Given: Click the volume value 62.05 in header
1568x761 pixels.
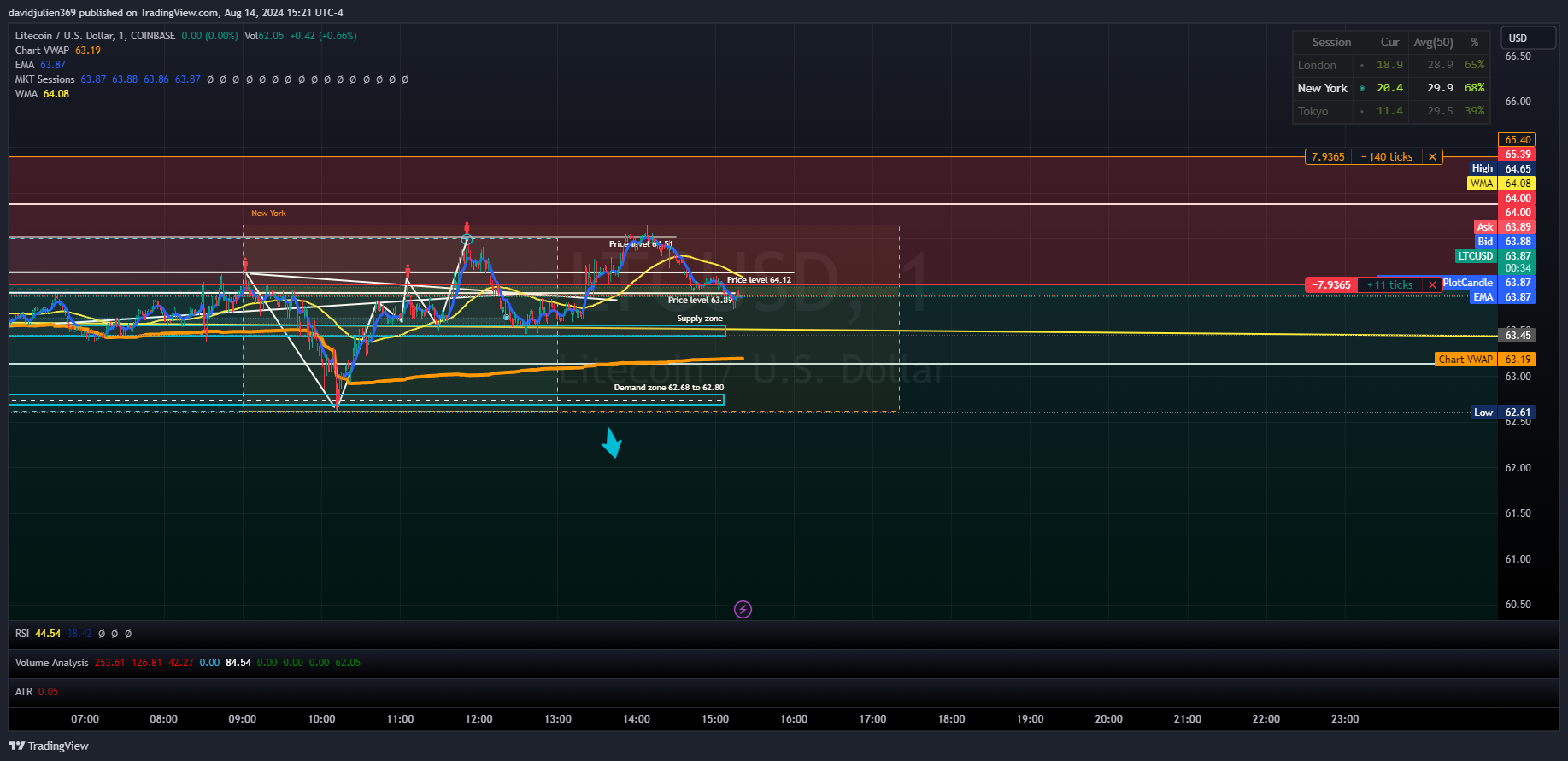Looking at the screenshot, I should tap(272, 36).
